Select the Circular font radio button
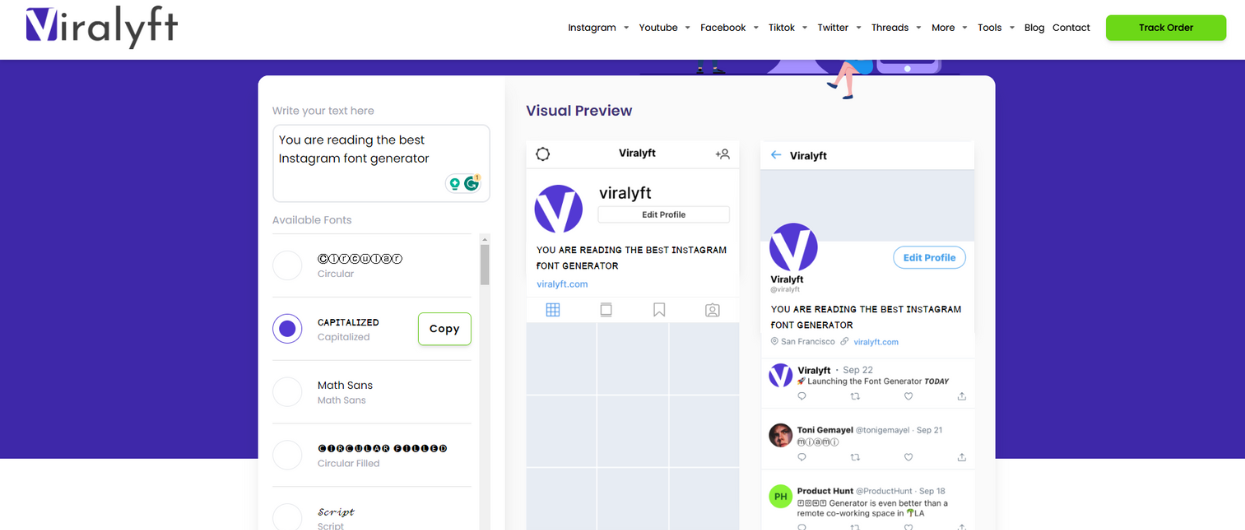The image size is (1245, 530). [287, 265]
